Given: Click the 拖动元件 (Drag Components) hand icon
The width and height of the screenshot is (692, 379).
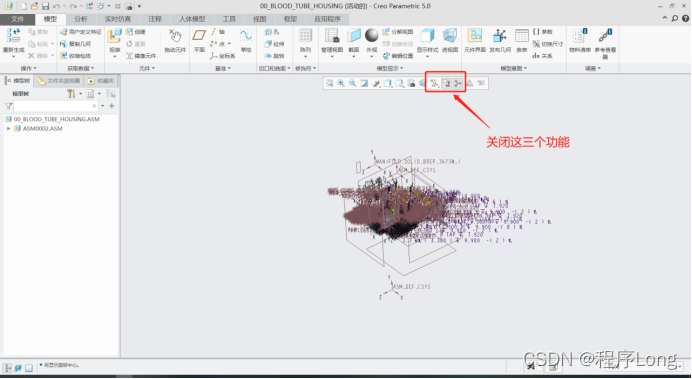Looking at the screenshot, I should pos(175,36).
